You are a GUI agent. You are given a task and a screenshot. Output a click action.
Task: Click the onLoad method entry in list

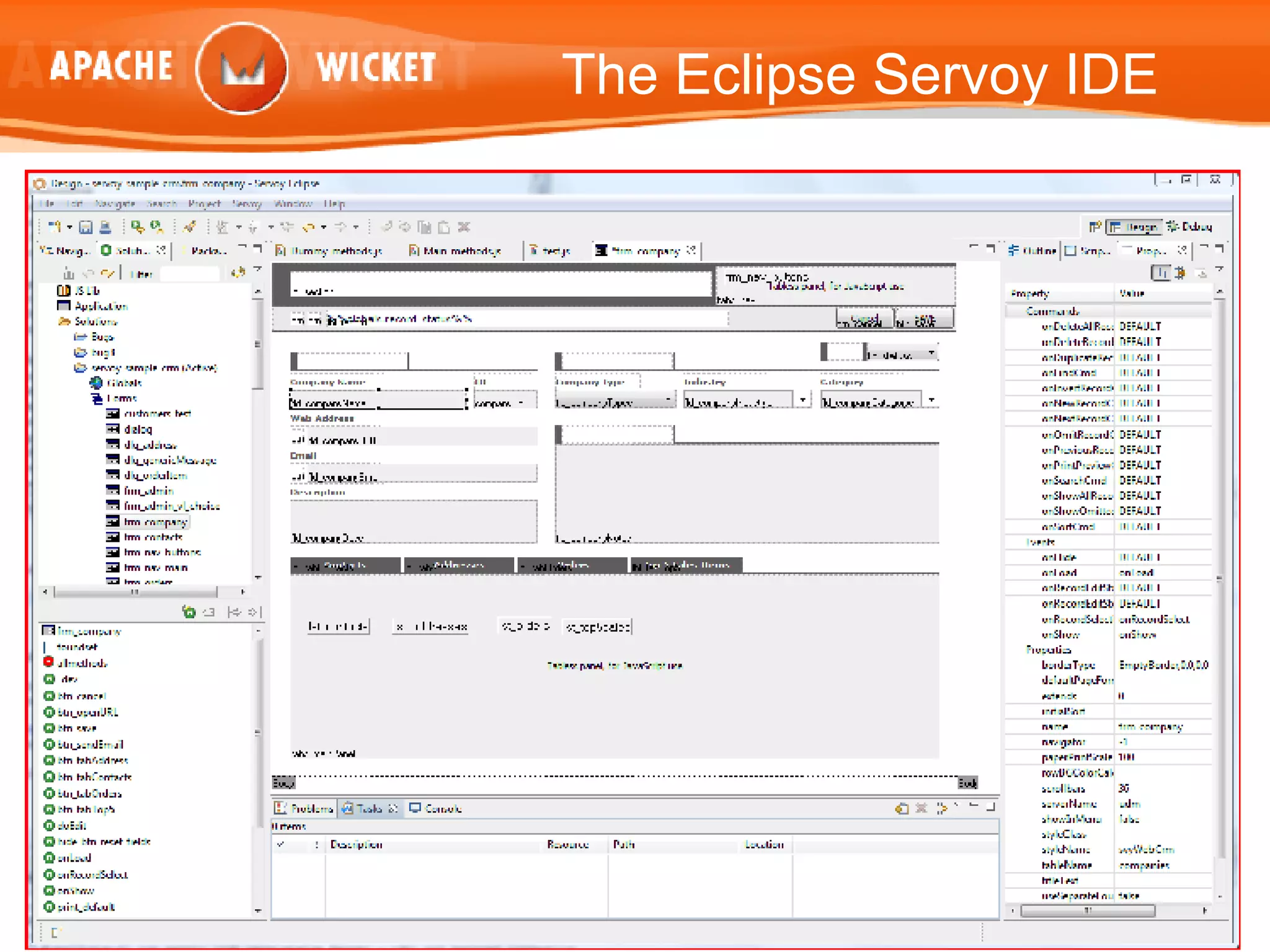[x=68, y=858]
